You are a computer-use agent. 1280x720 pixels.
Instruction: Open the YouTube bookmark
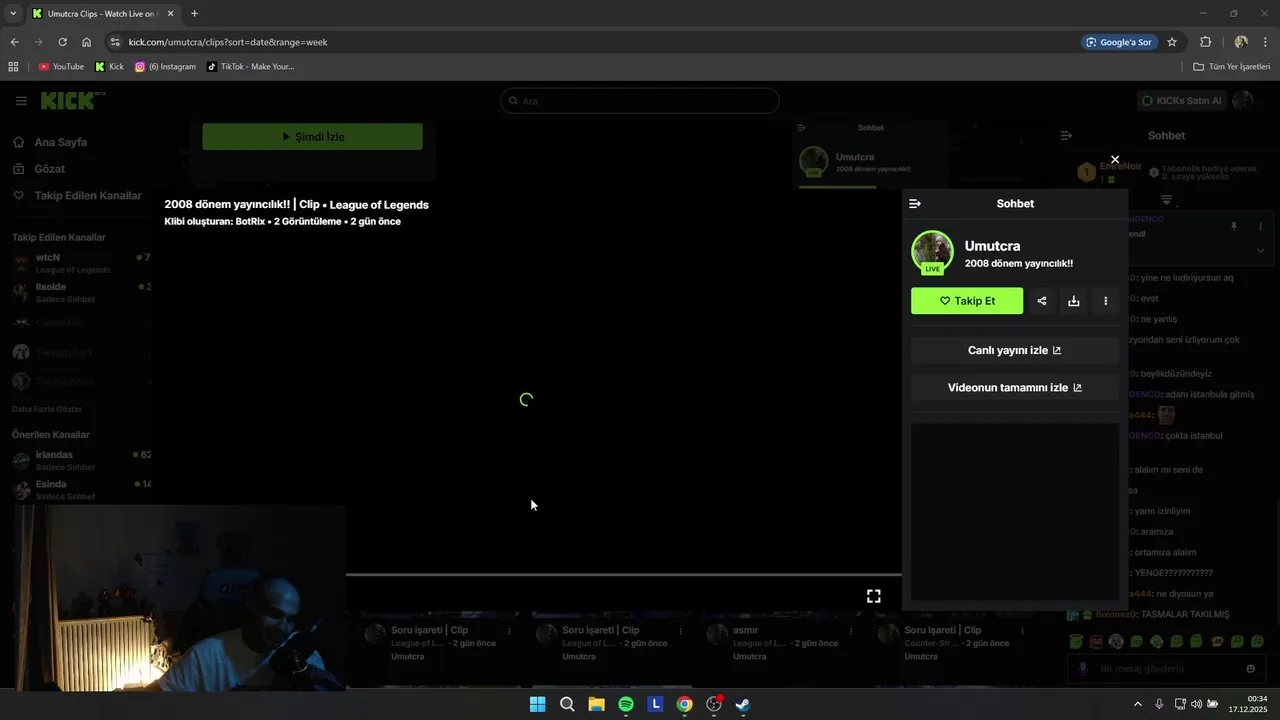click(61, 67)
